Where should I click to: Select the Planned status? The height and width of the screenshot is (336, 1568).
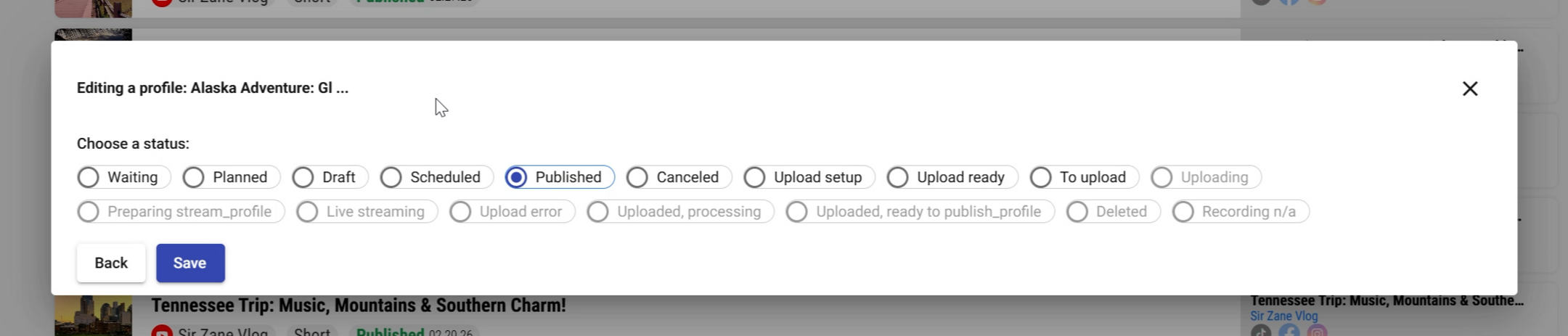pyautogui.click(x=231, y=177)
